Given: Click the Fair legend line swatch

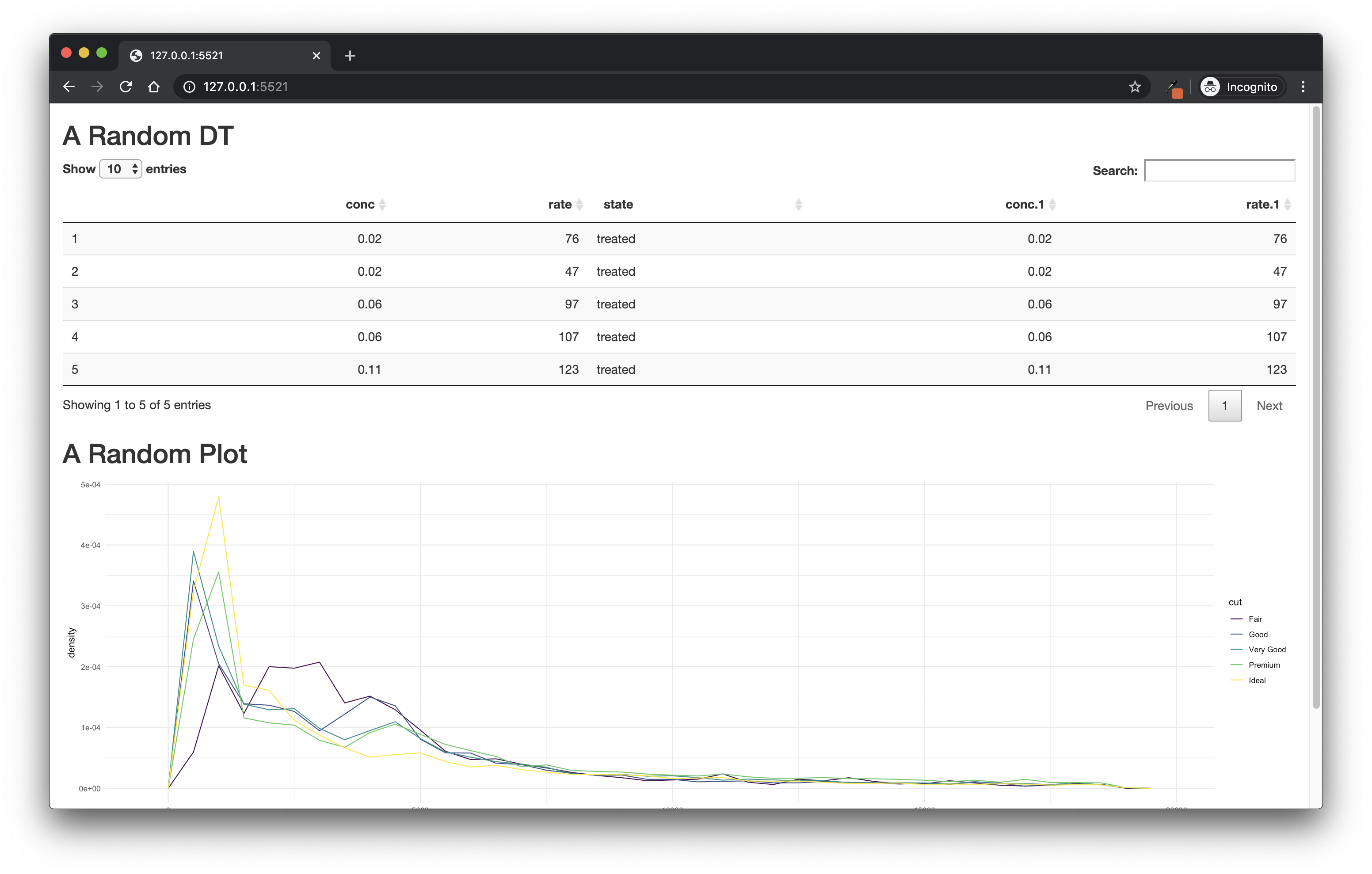Looking at the screenshot, I should click(x=1236, y=619).
